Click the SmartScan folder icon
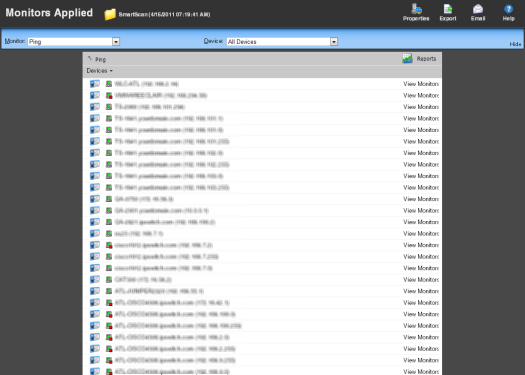Viewport: 525px width, 375px height. 110,14
